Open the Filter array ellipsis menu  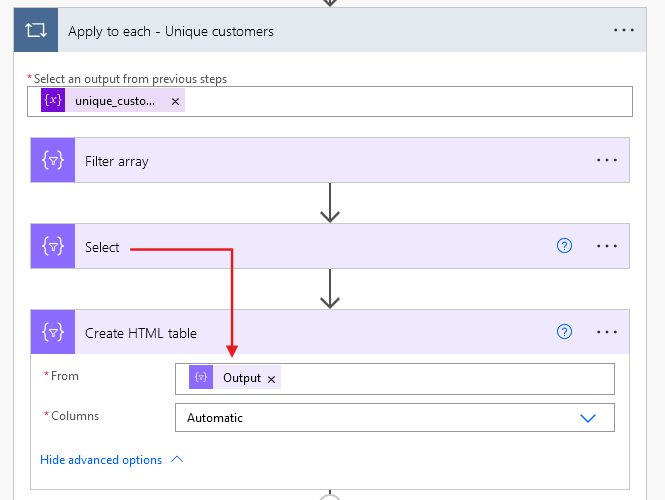[607, 161]
